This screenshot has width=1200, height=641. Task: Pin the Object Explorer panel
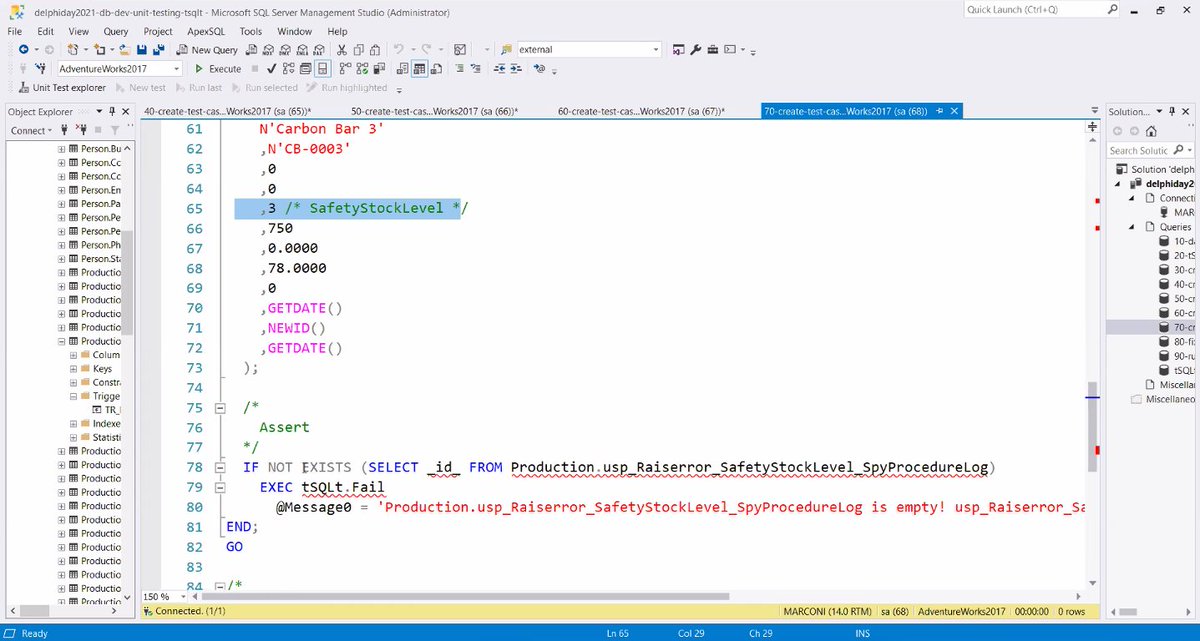point(112,112)
